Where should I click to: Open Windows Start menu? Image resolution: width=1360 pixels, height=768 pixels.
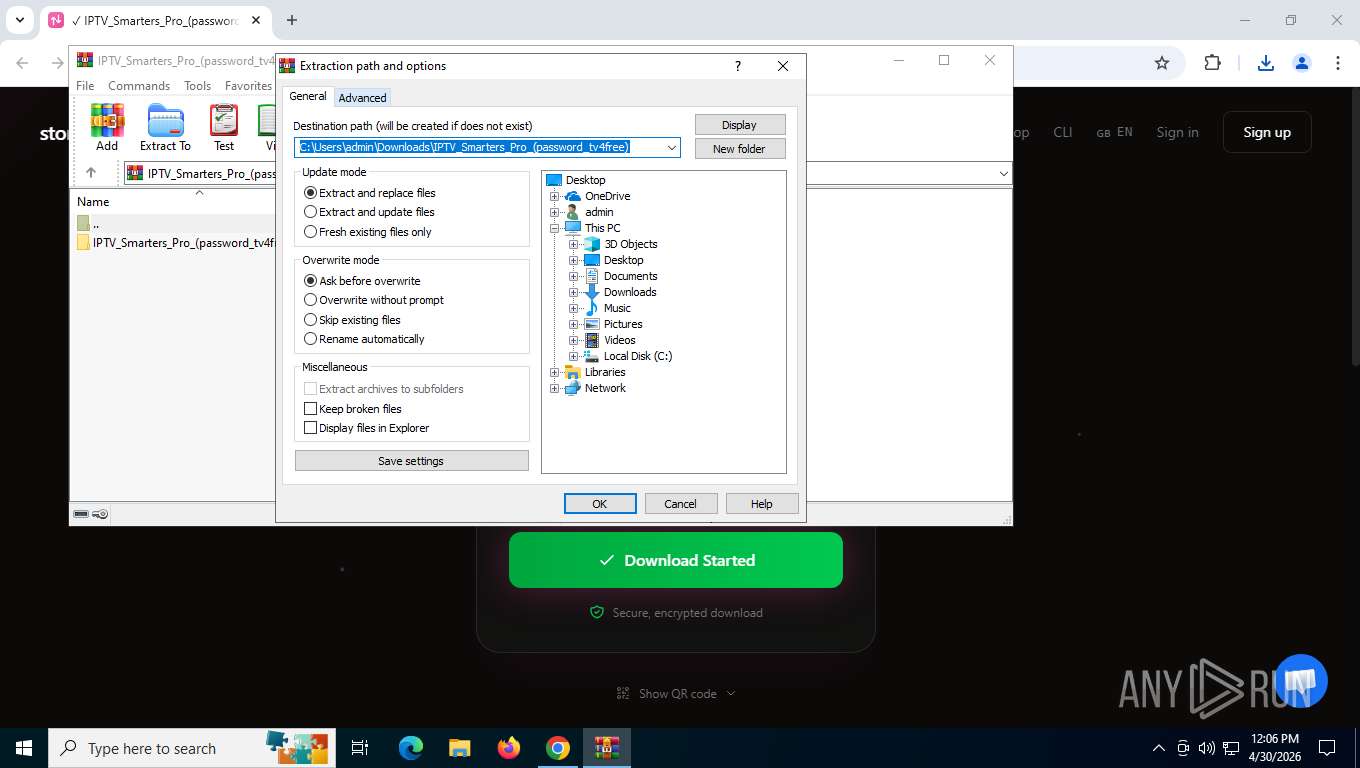(x=24, y=748)
